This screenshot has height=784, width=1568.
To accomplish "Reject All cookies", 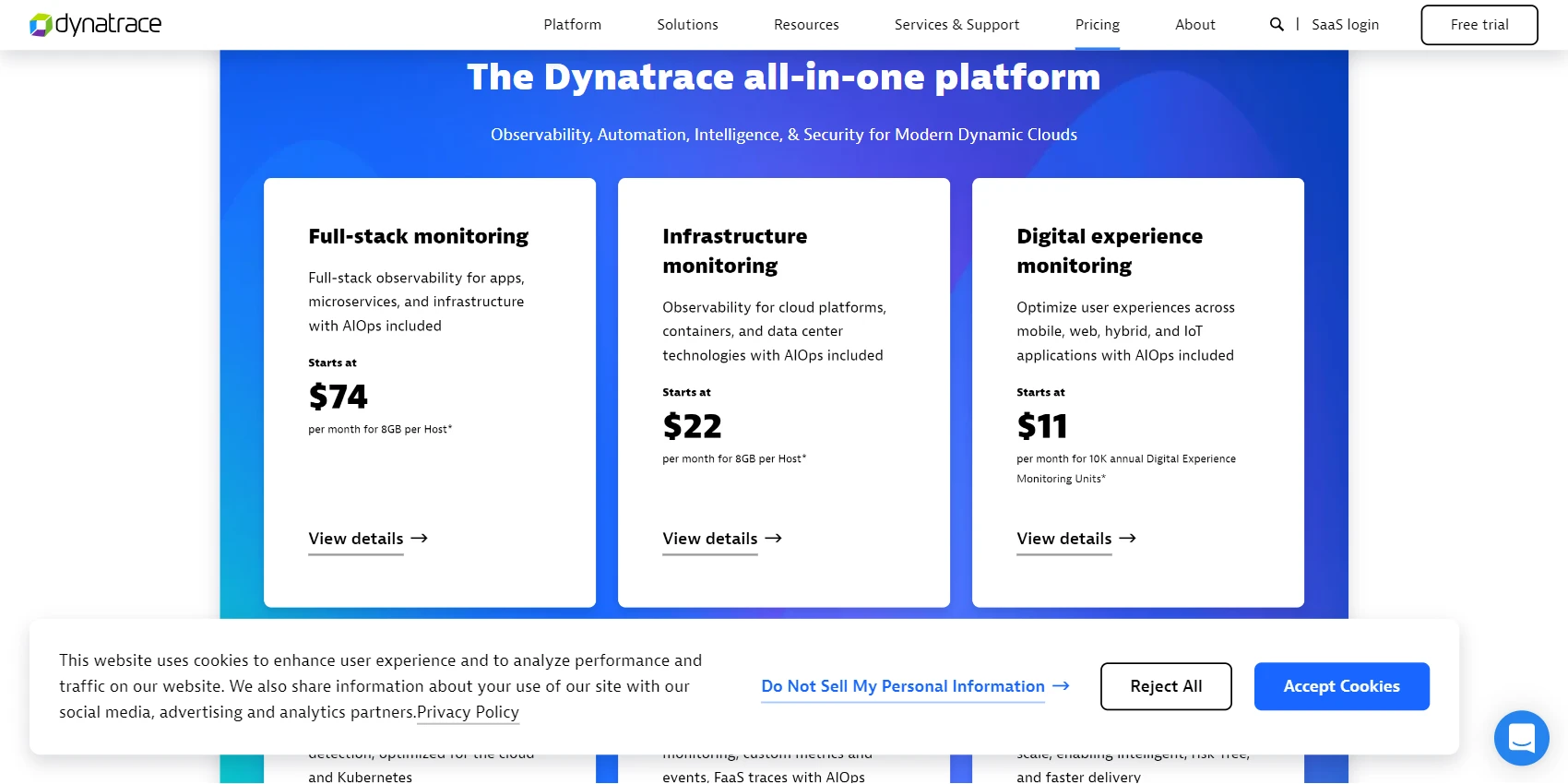I will [1166, 686].
